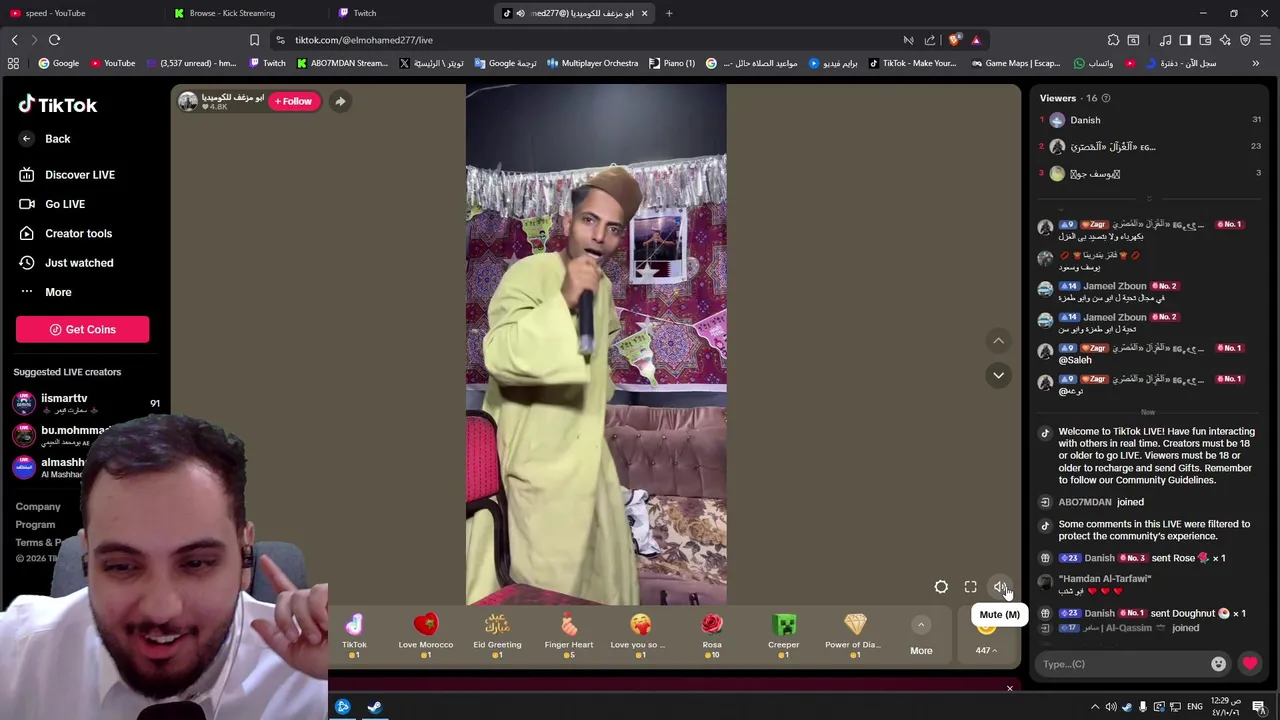The width and height of the screenshot is (1280, 720).
Task: Send the Love Morocco gift
Action: [x=426, y=635]
